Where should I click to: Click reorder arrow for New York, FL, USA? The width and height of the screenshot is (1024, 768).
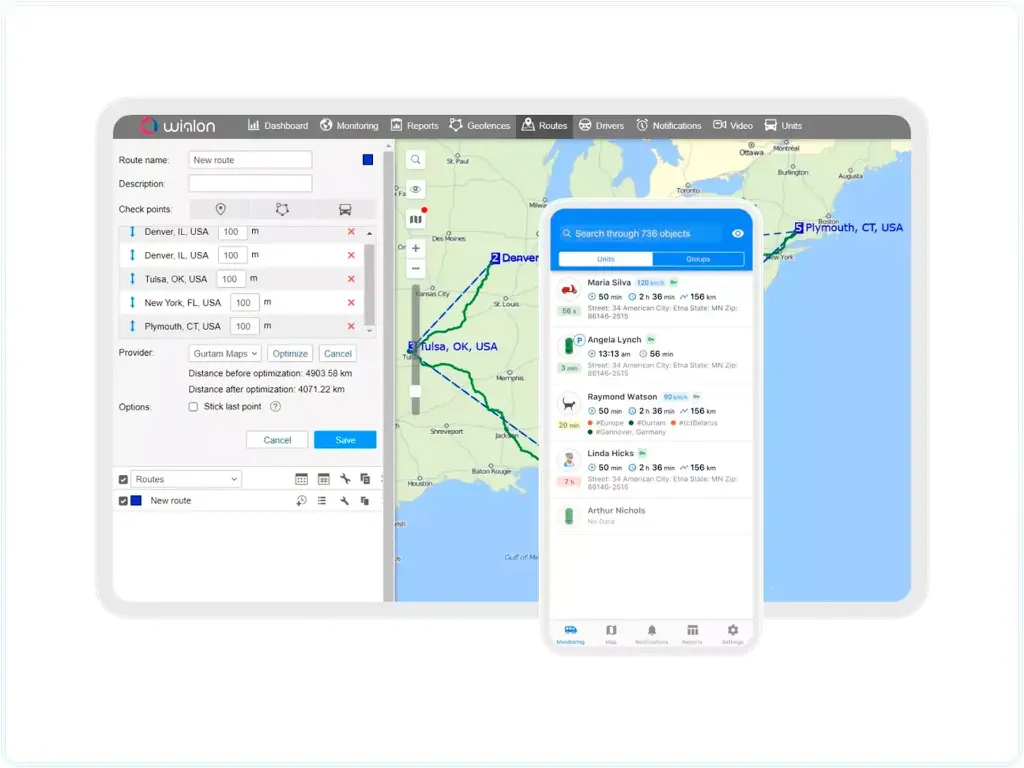(x=133, y=302)
